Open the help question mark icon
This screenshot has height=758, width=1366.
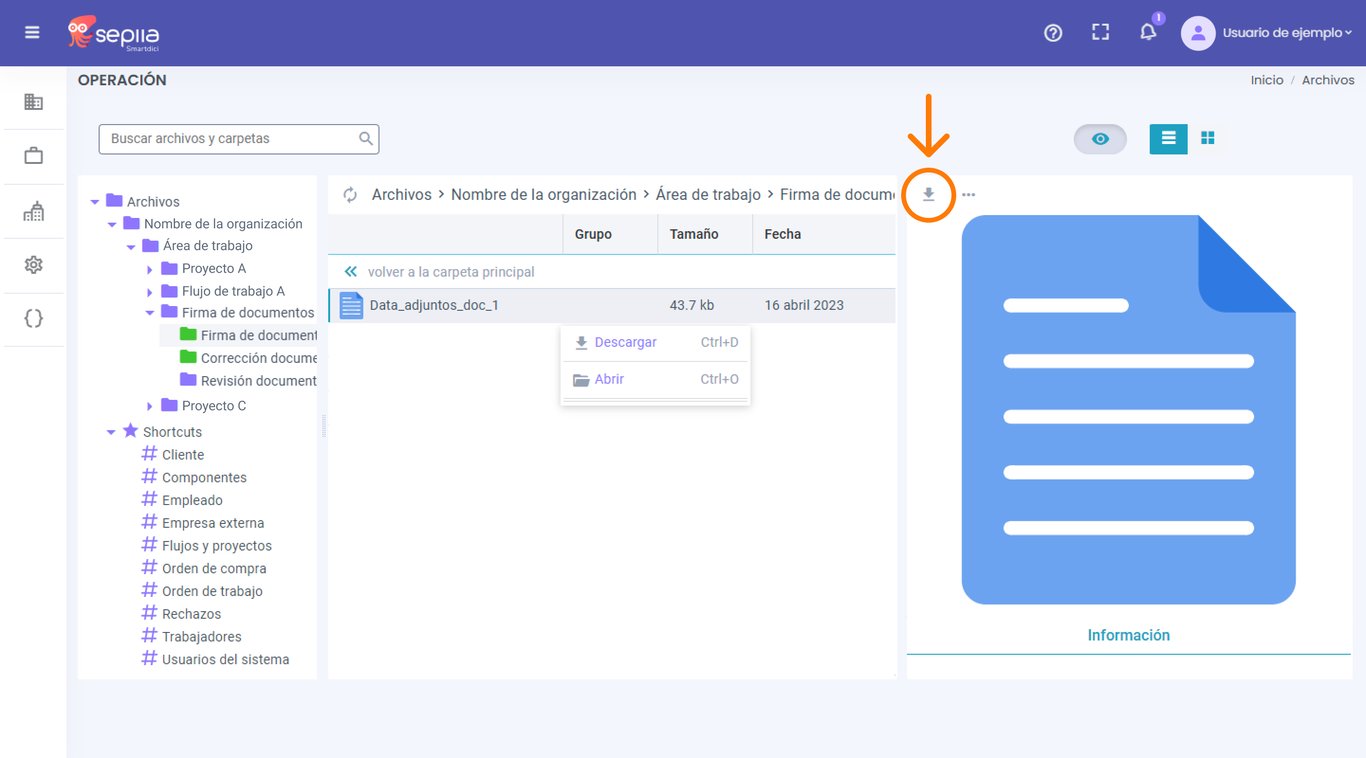pos(1053,33)
